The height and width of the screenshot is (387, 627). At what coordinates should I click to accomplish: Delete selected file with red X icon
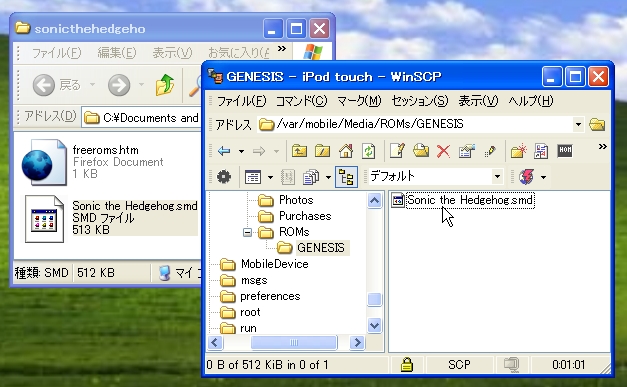tap(443, 151)
